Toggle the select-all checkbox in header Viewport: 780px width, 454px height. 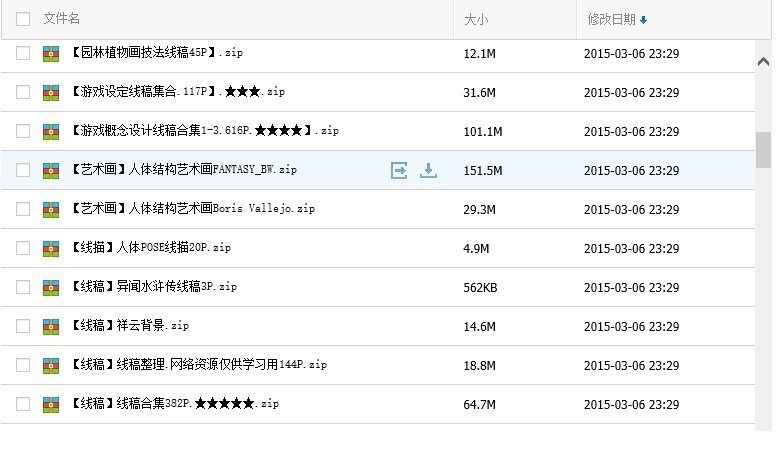pos(23,19)
